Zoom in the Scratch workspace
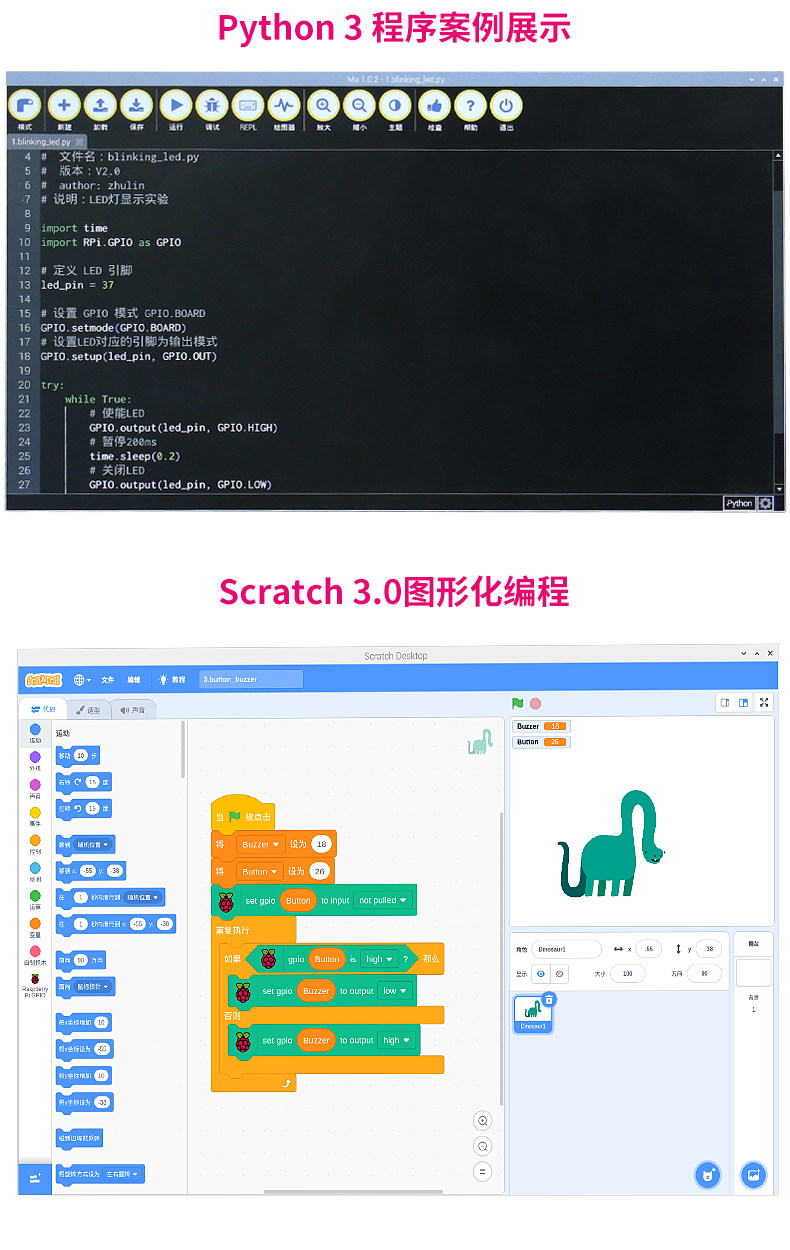The height and width of the screenshot is (1250, 790). 483,1121
